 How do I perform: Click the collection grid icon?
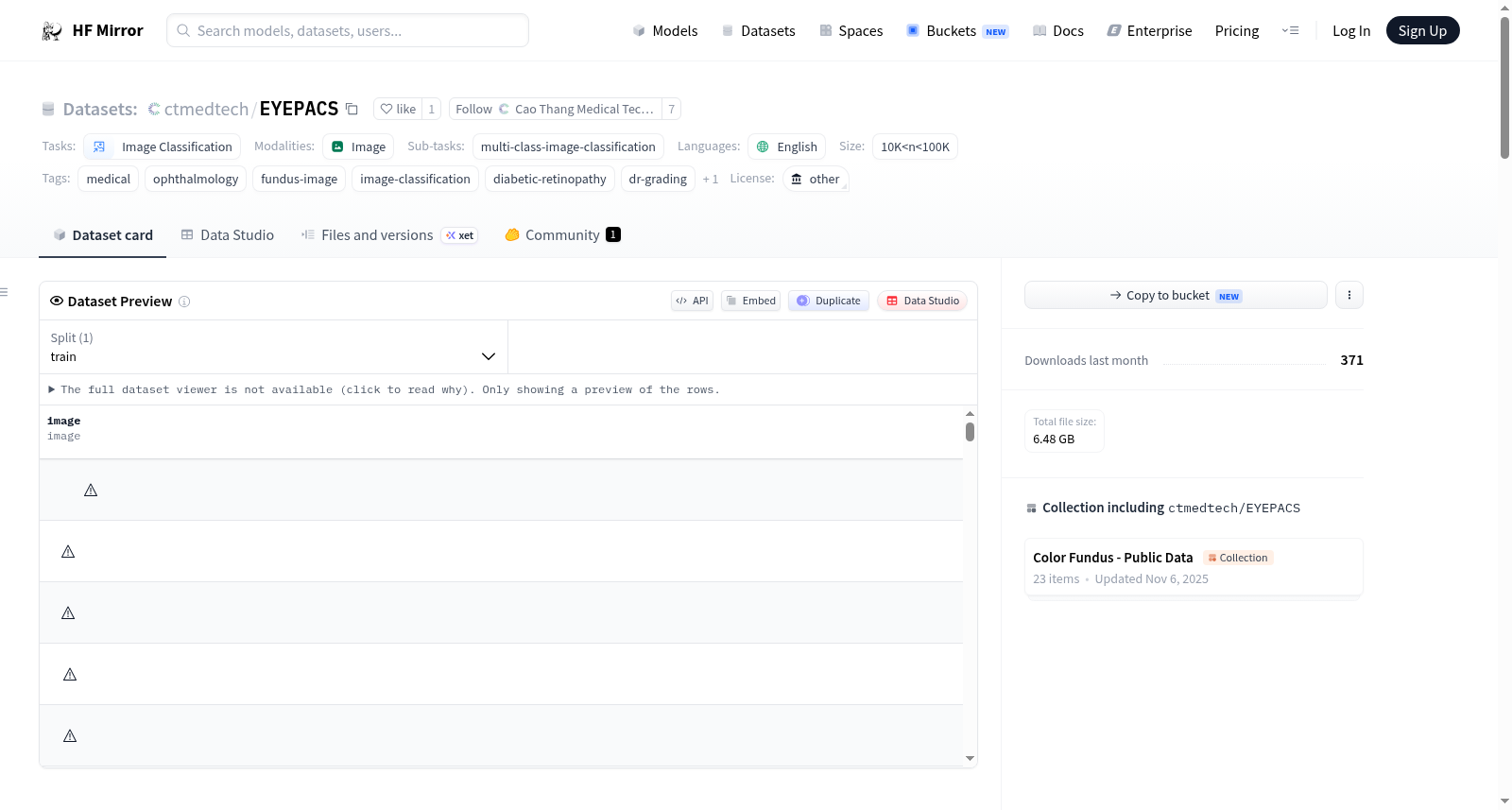pos(1031,508)
